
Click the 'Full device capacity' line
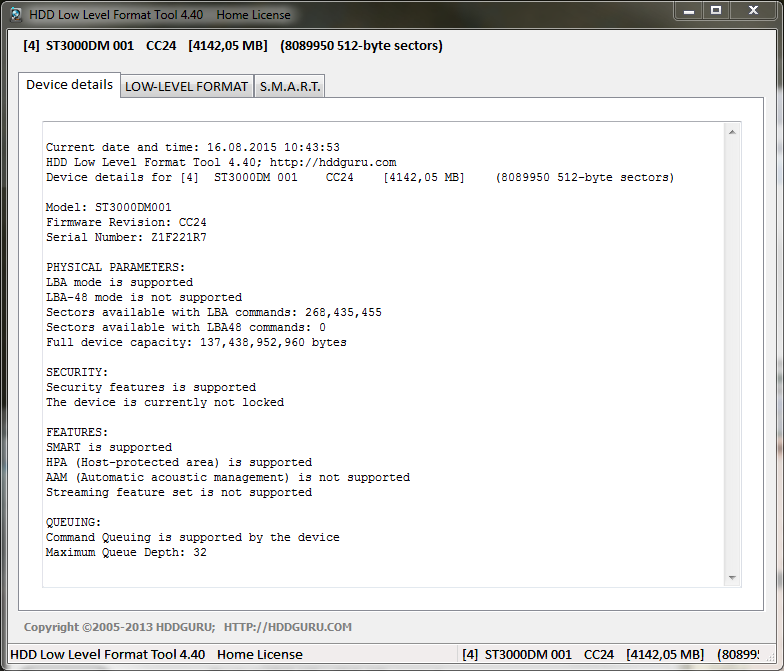[196, 342]
